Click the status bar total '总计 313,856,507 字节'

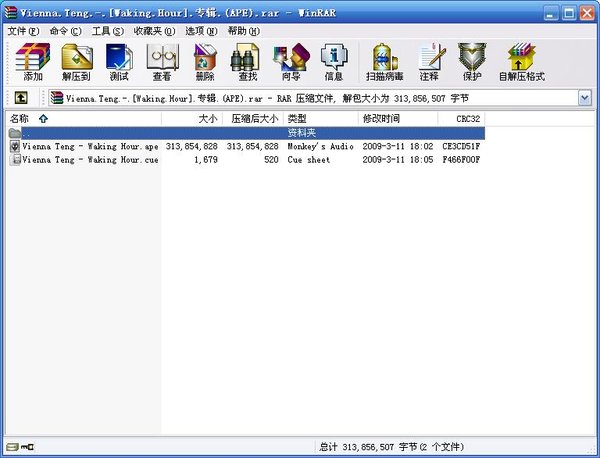point(368,447)
